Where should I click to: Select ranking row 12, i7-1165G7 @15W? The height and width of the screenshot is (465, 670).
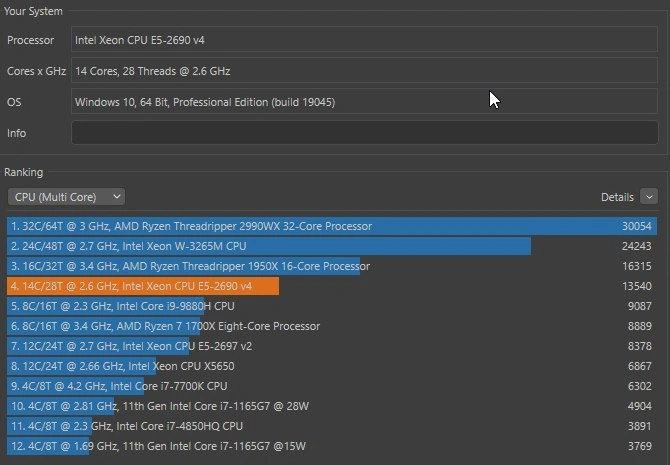332,446
